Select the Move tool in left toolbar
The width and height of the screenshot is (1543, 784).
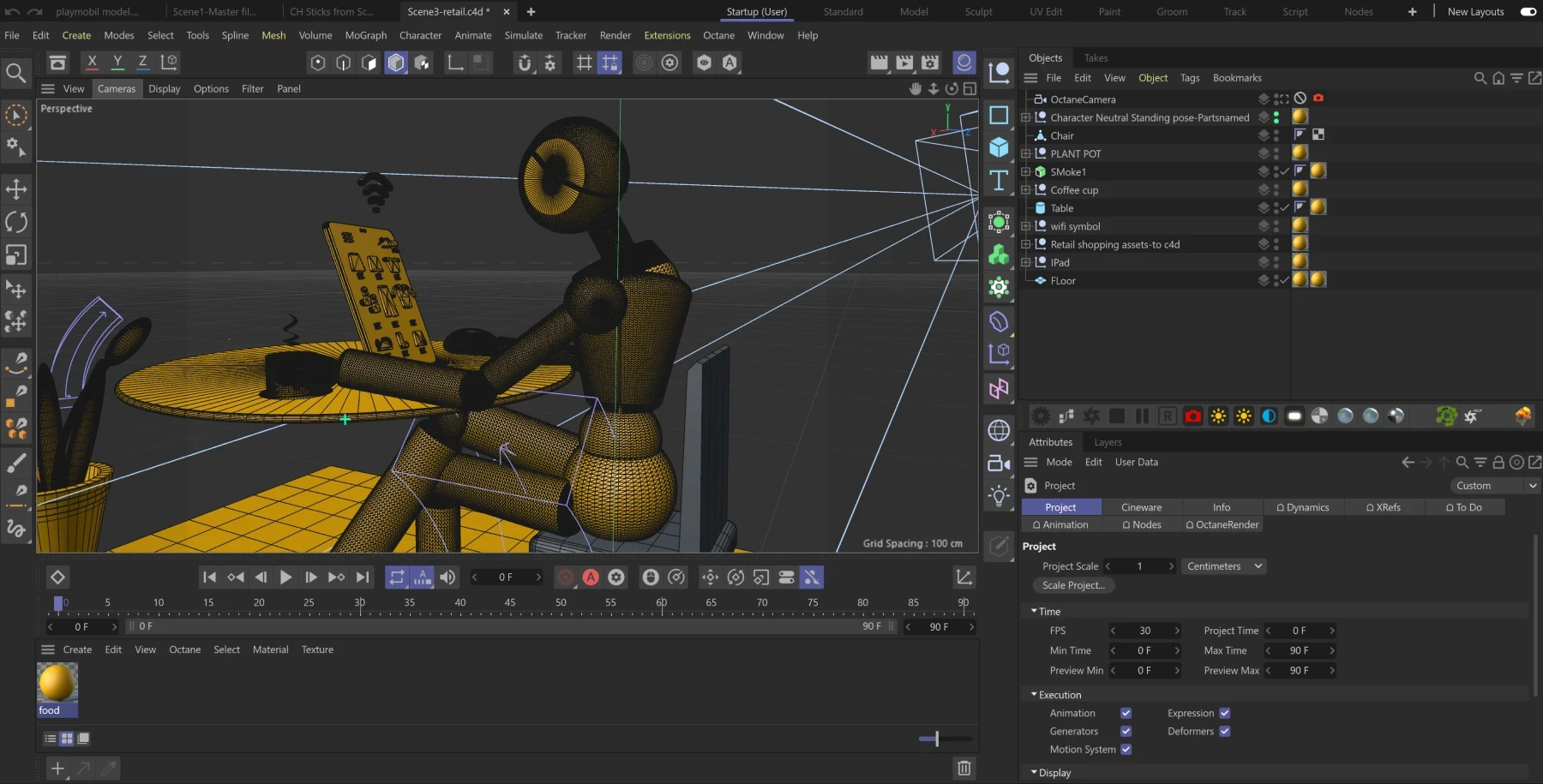click(x=16, y=189)
